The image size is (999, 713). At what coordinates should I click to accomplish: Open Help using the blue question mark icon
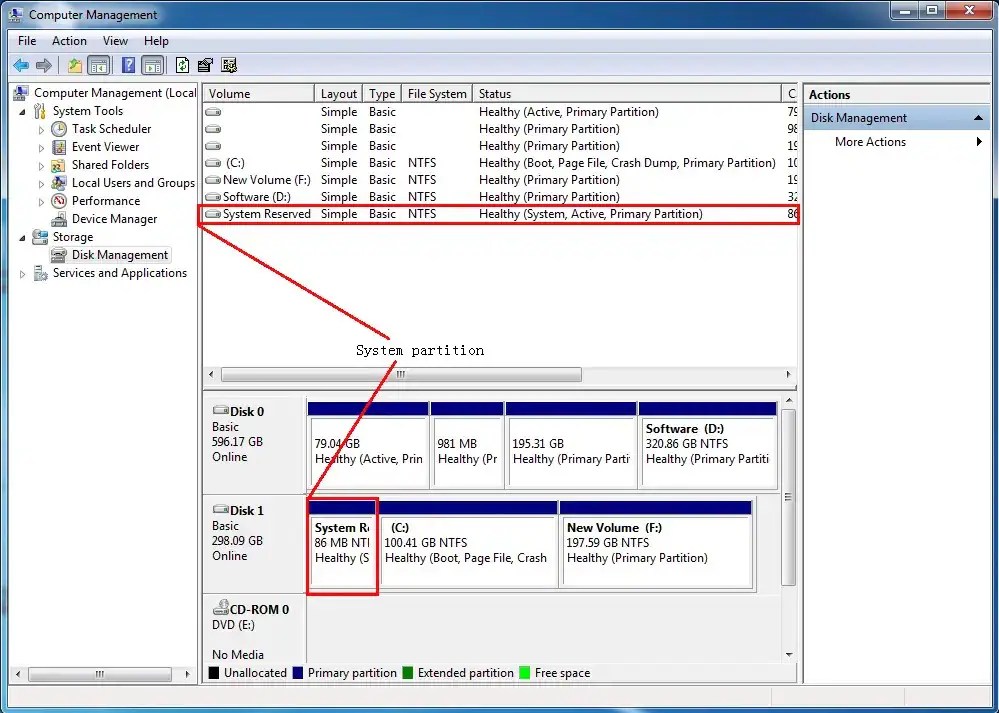point(127,65)
